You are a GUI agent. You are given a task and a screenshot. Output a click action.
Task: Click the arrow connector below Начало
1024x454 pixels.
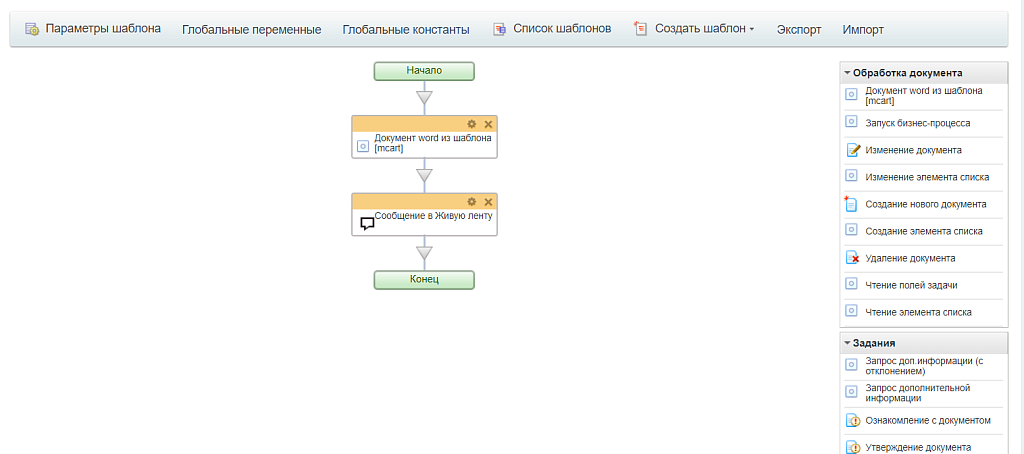[424, 98]
